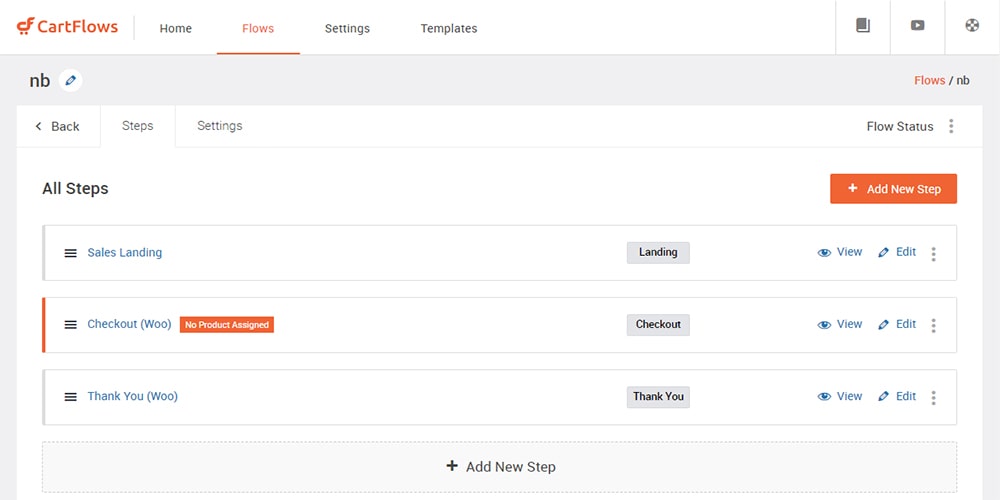Open the support lifebuoy icon
The height and width of the screenshot is (500, 1000).
coord(972,26)
